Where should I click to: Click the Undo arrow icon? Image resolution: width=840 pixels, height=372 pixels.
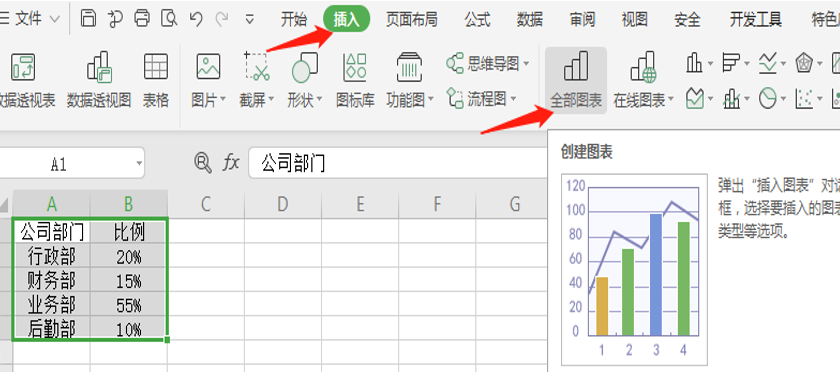click(x=196, y=19)
